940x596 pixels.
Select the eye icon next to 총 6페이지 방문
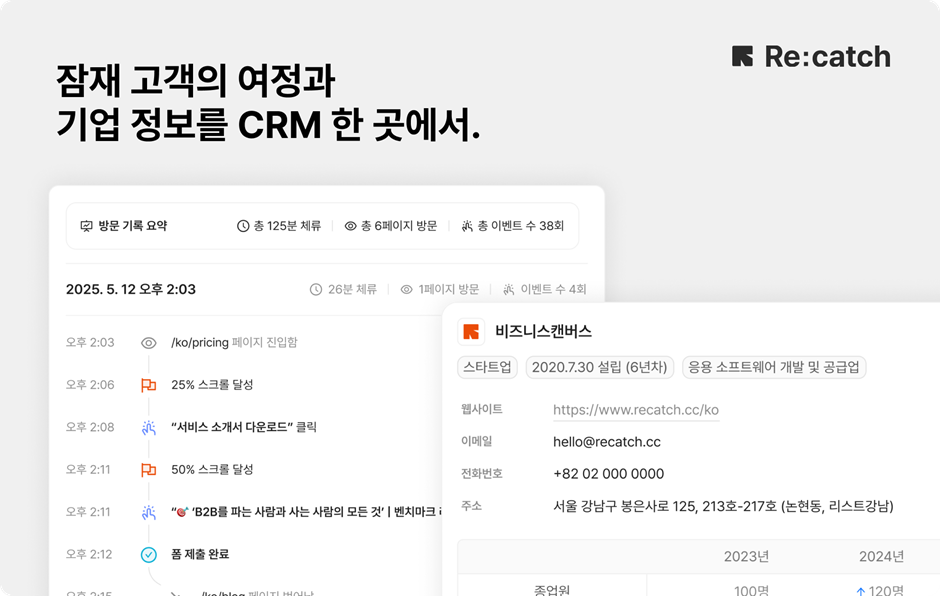(x=354, y=226)
